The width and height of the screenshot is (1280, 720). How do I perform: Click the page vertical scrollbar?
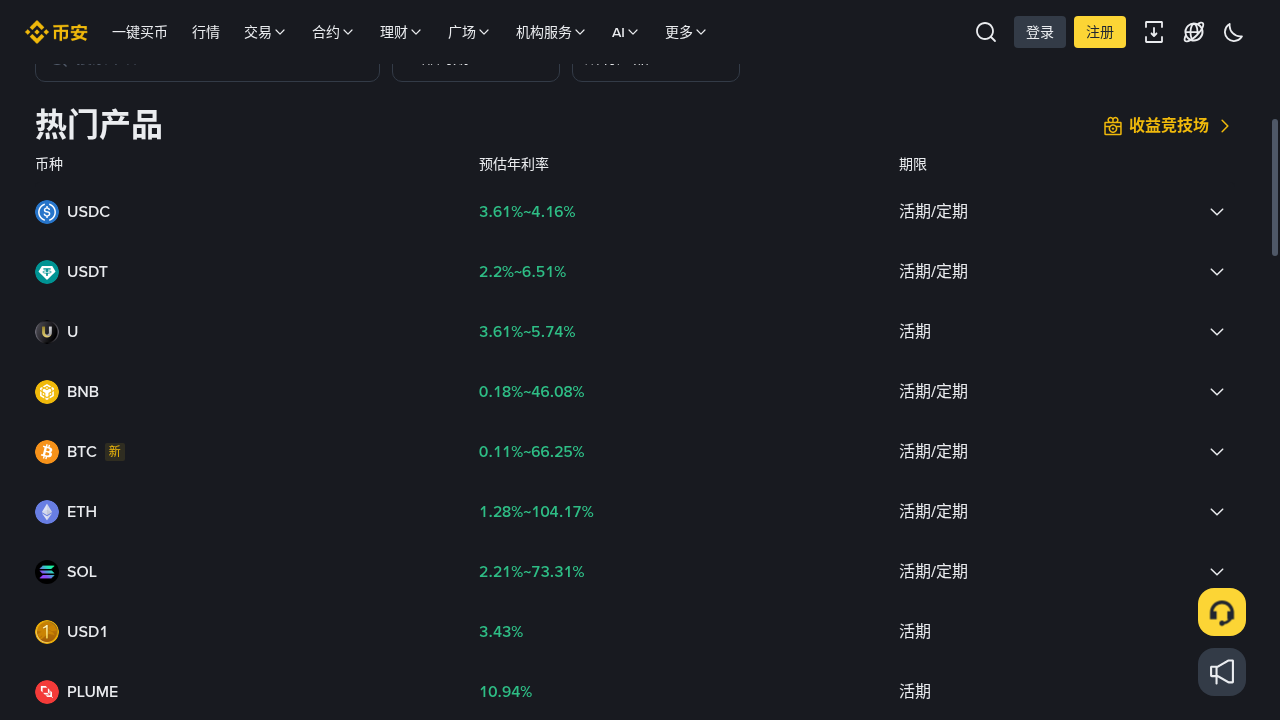point(1275,188)
